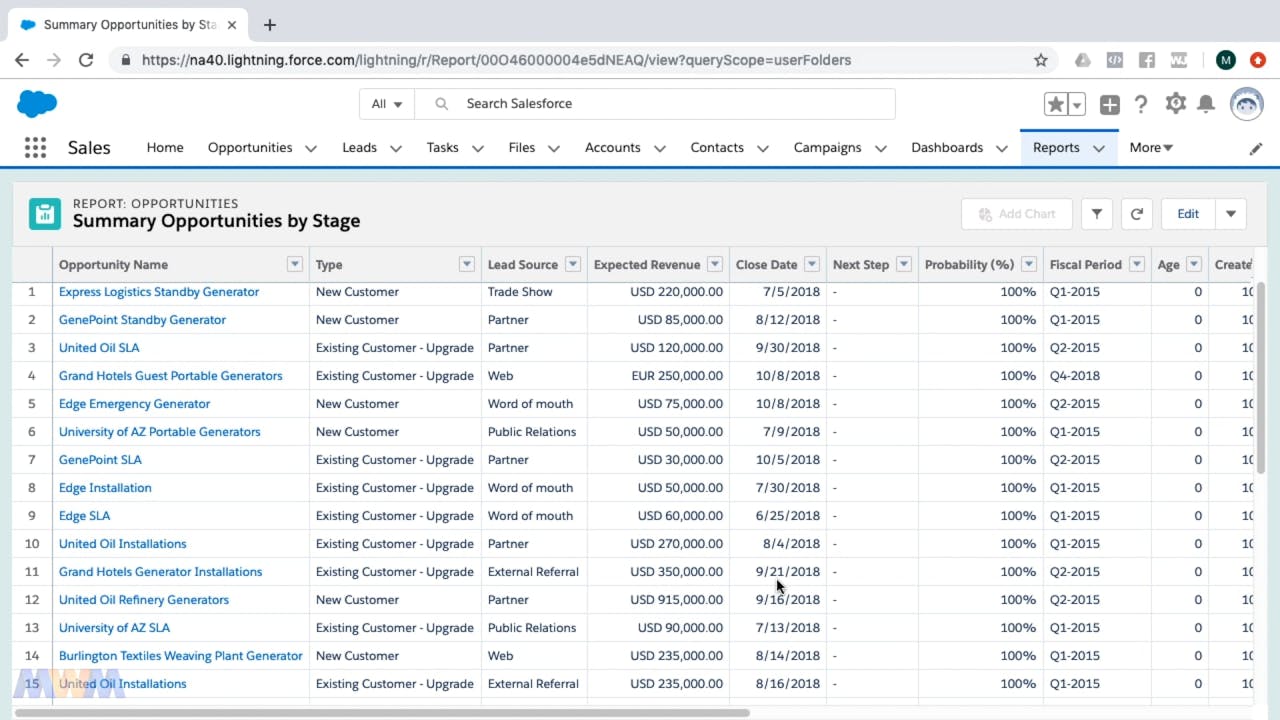Open the Setup gear icon
Image resolution: width=1280 pixels, height=720 pixels.
click(x=1176, y=104)
